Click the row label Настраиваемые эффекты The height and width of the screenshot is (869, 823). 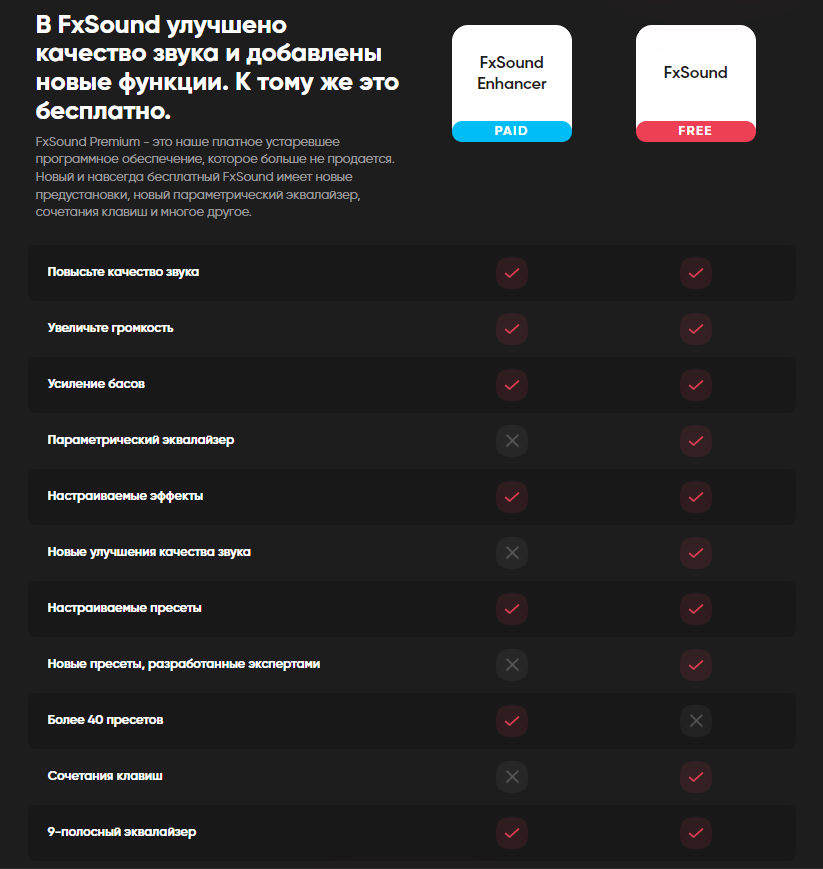125,496
